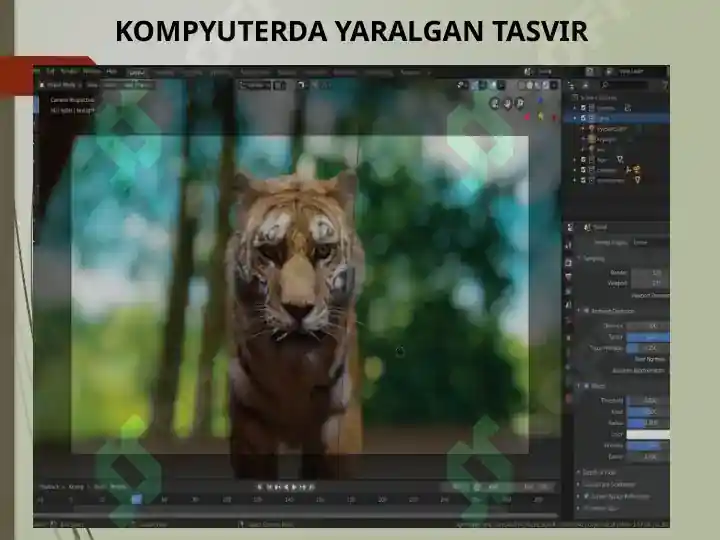The width and height of the screenshot is (720, 540).
Task: Collapse the Ambient Occlusion panel arrow
Action: pyautogui.click(x=579, y=311)
